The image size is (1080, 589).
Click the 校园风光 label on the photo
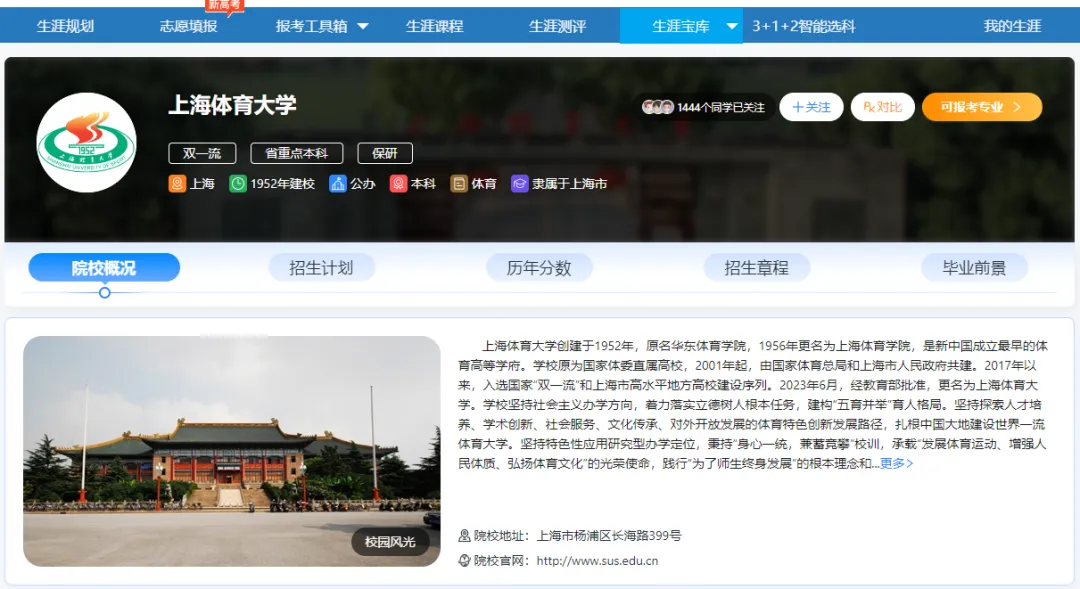pyautogui.click(x=390, y=542)
